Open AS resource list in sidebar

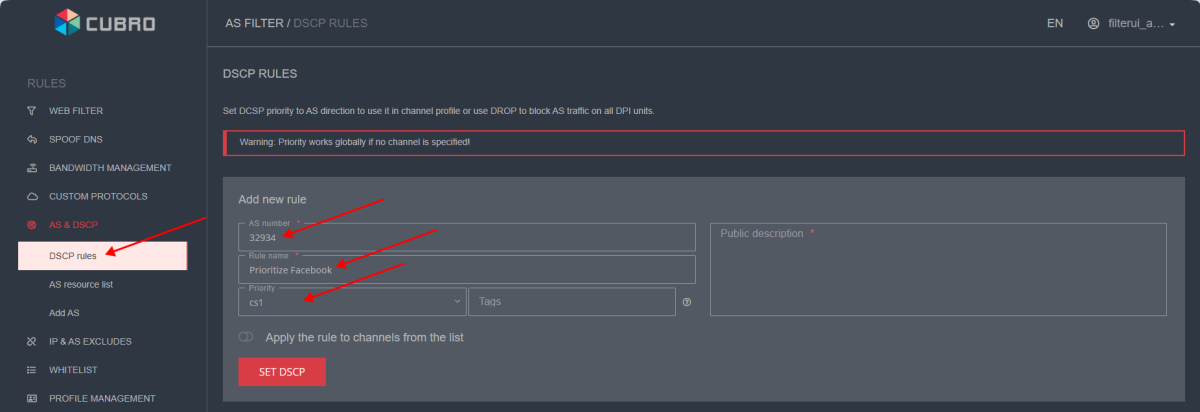(81, 285)
